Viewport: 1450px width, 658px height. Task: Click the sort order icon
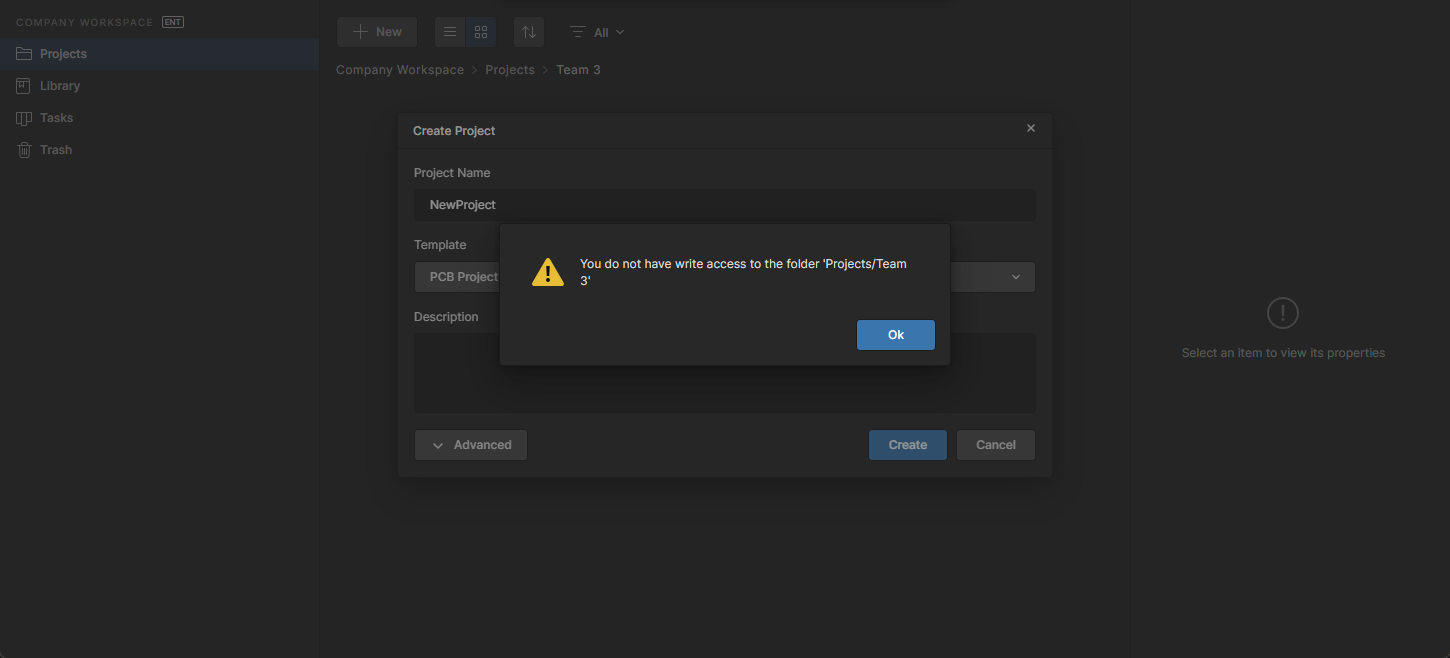[529, 32]
